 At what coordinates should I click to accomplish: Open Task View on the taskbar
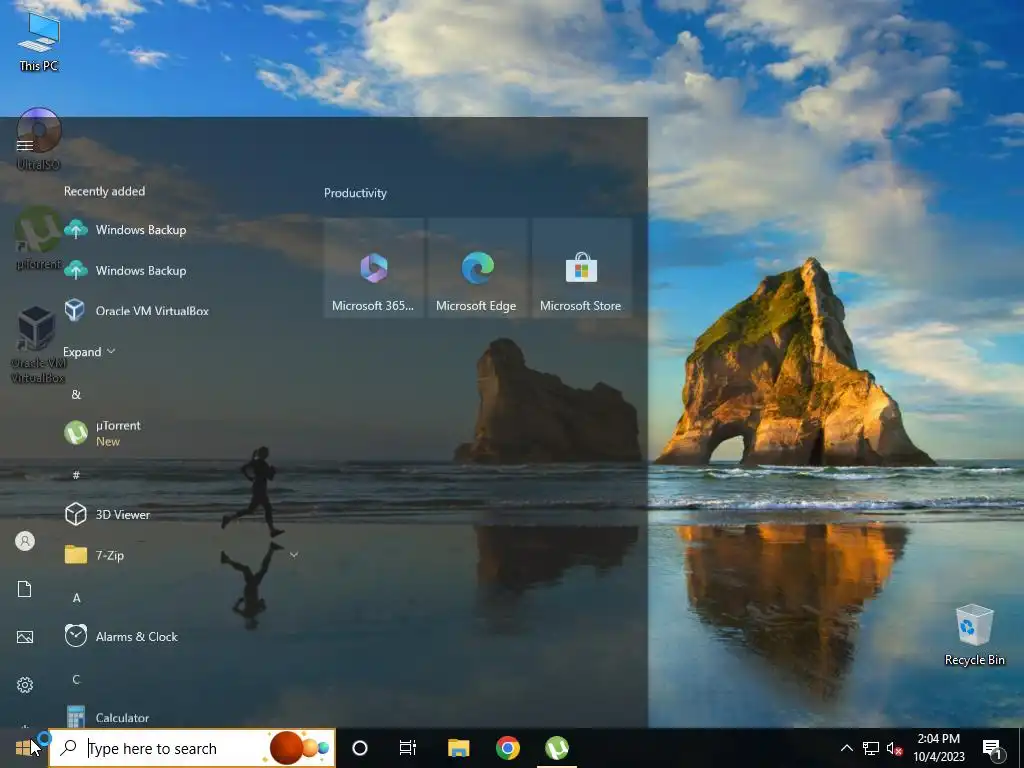pos(408,748)
